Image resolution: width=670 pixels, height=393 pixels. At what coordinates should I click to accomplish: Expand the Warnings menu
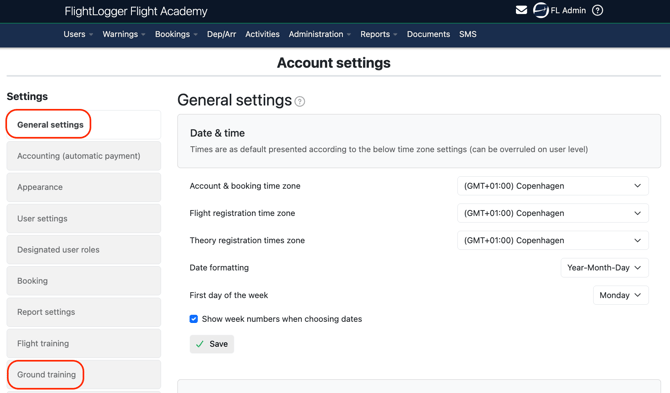(x=123, y=34)
